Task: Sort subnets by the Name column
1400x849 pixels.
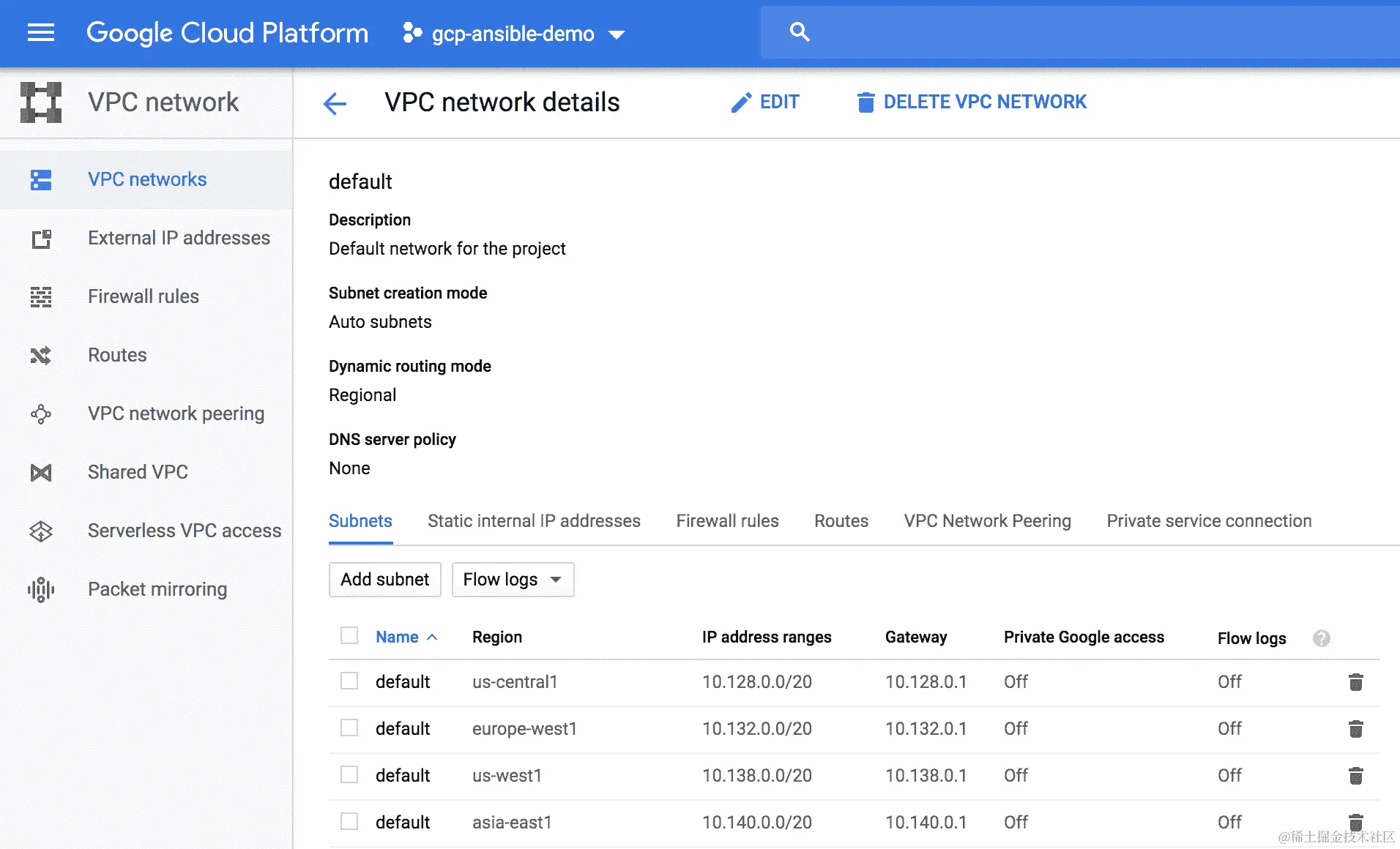Action: pos(406,637)
